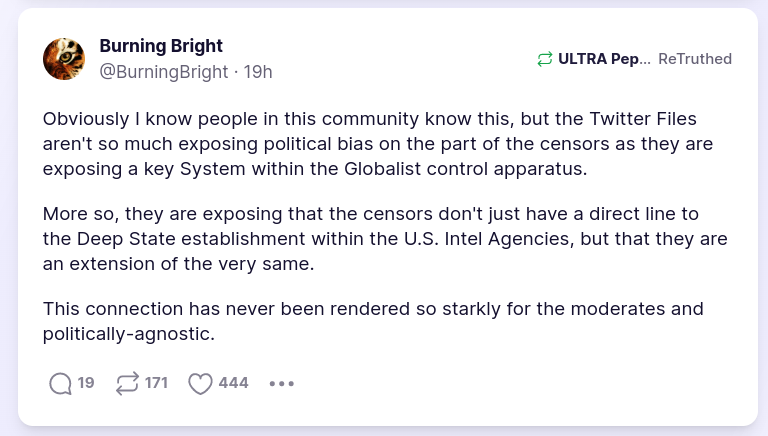Screen dimensions: 768x436
Task: Open the ULTRA Pep... reposter profile
Action: [x=604, y=59]
